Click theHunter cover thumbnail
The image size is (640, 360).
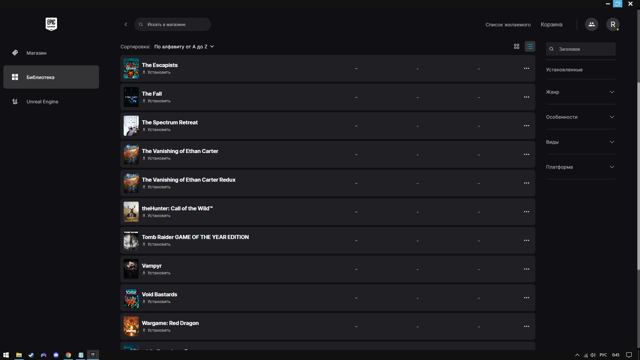(131, 212)
